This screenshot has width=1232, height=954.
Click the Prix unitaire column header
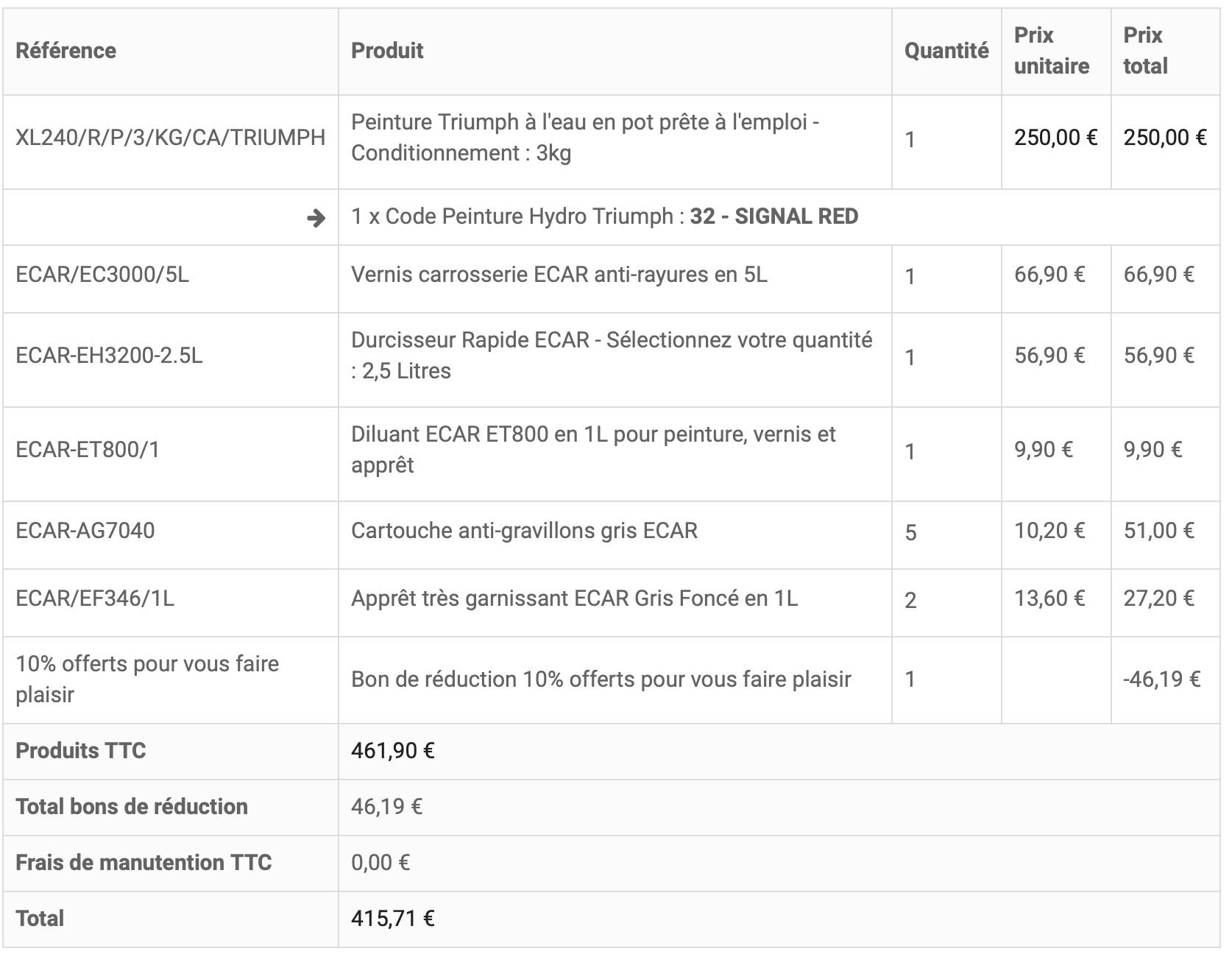1051,51
